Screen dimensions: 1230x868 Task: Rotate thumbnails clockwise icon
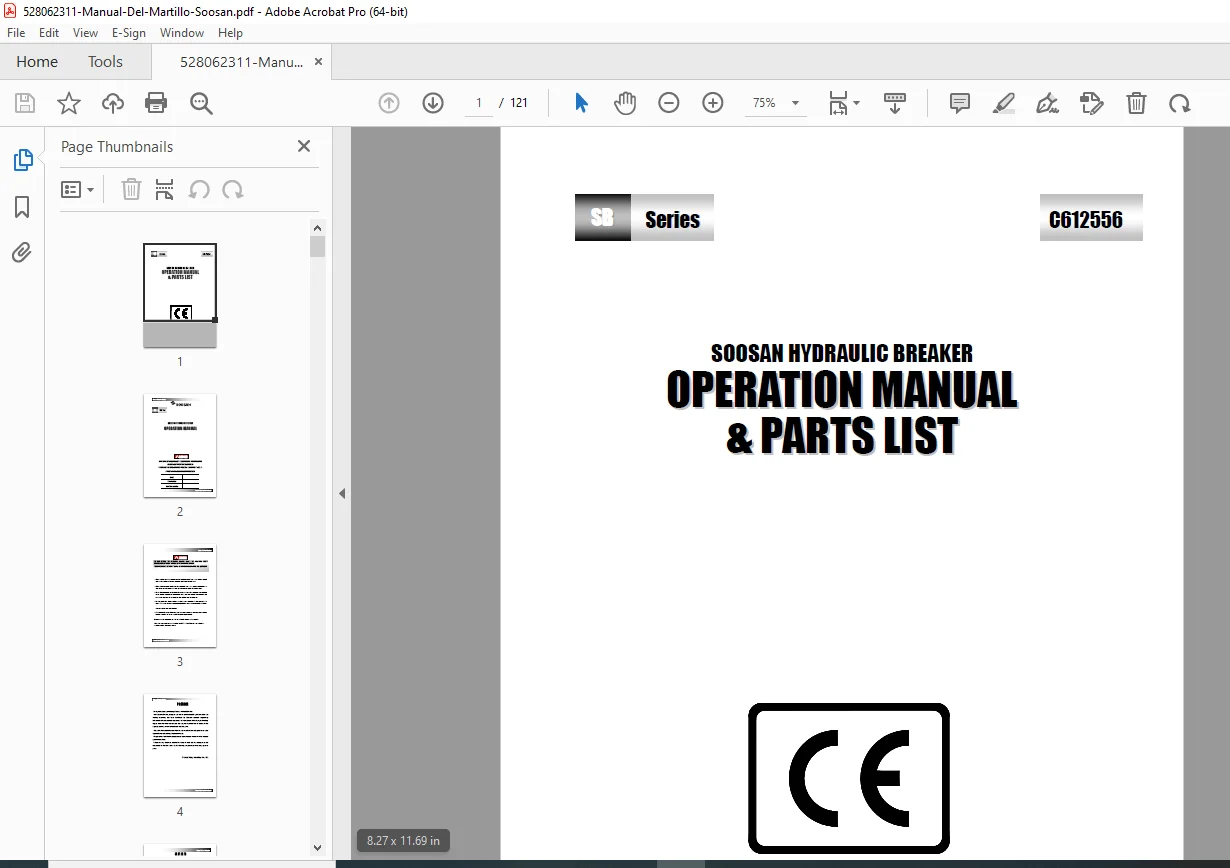[x=233, y=190]
